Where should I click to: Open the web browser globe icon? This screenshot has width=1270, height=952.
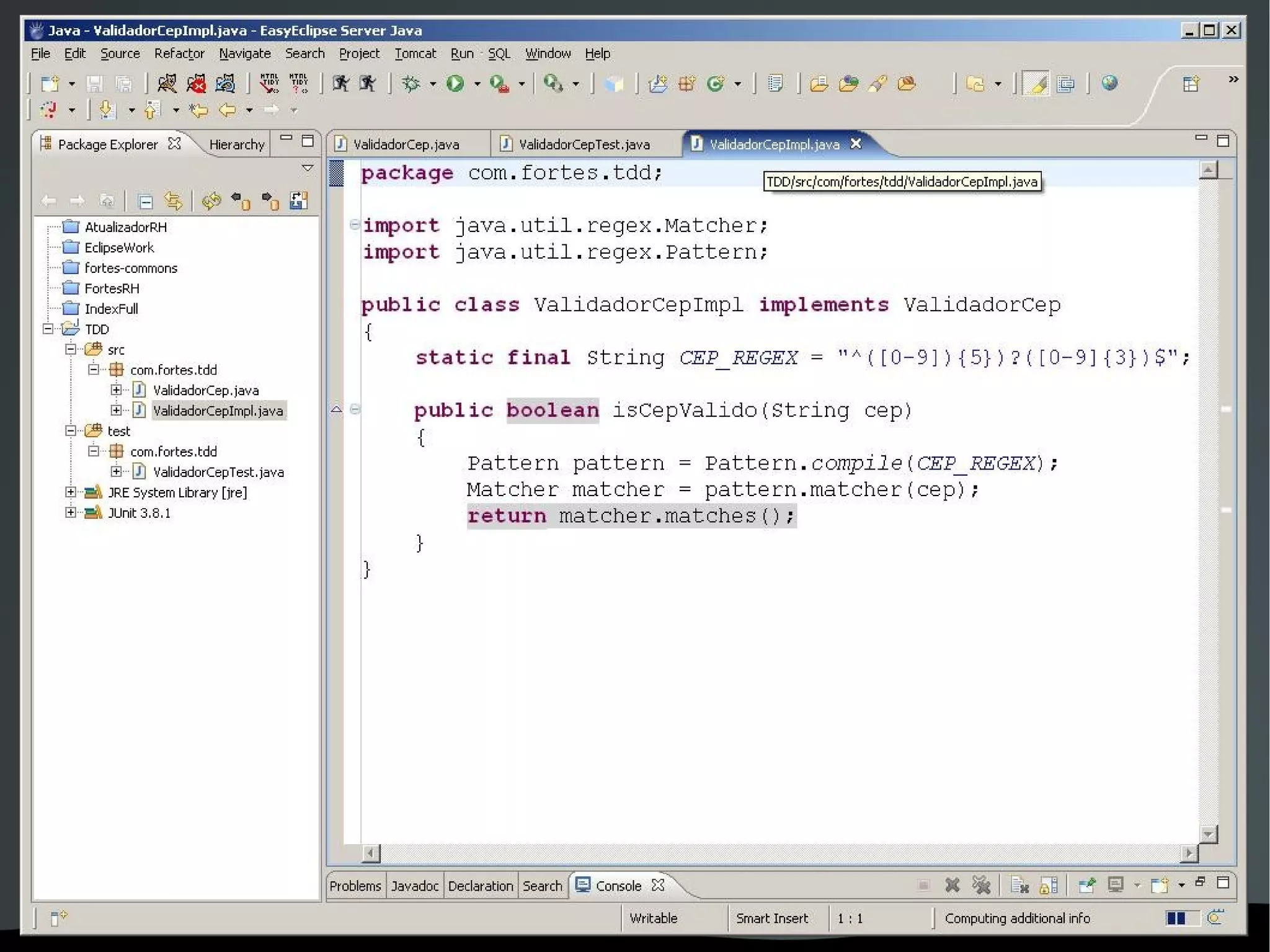pos(1110,83)
